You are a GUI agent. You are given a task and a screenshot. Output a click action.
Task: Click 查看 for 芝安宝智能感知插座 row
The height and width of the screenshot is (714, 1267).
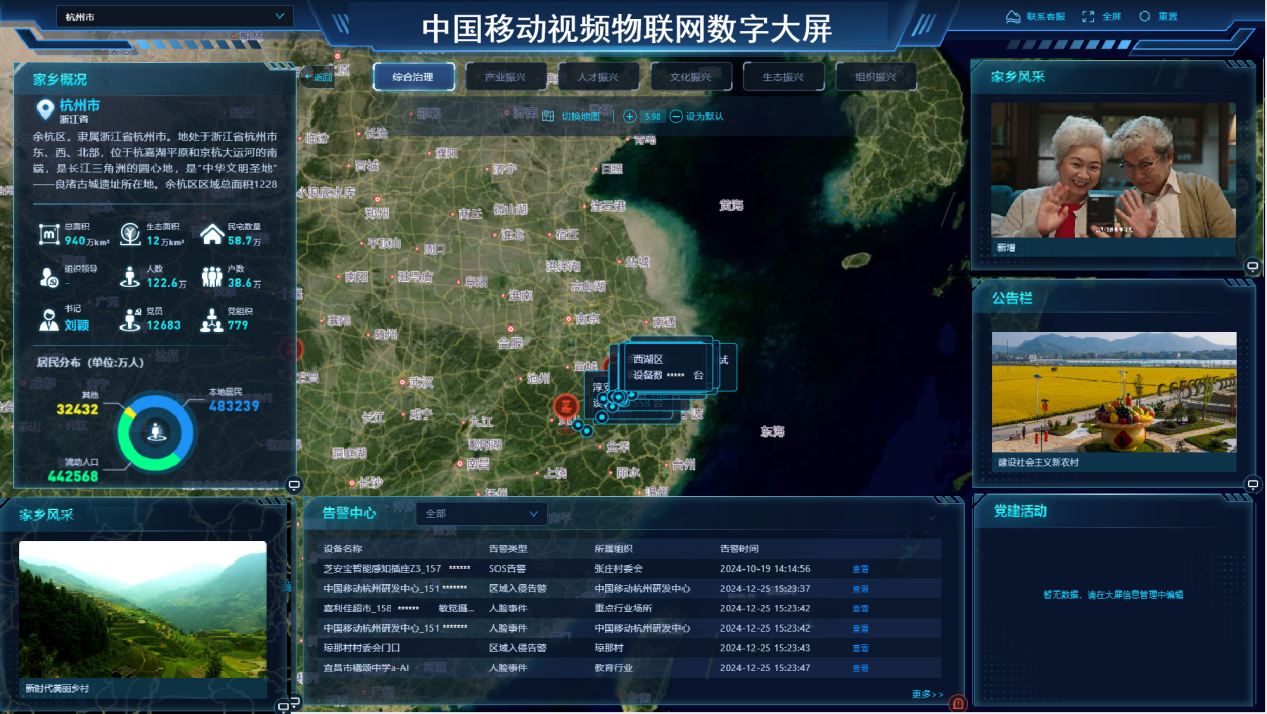click(860, 569)
